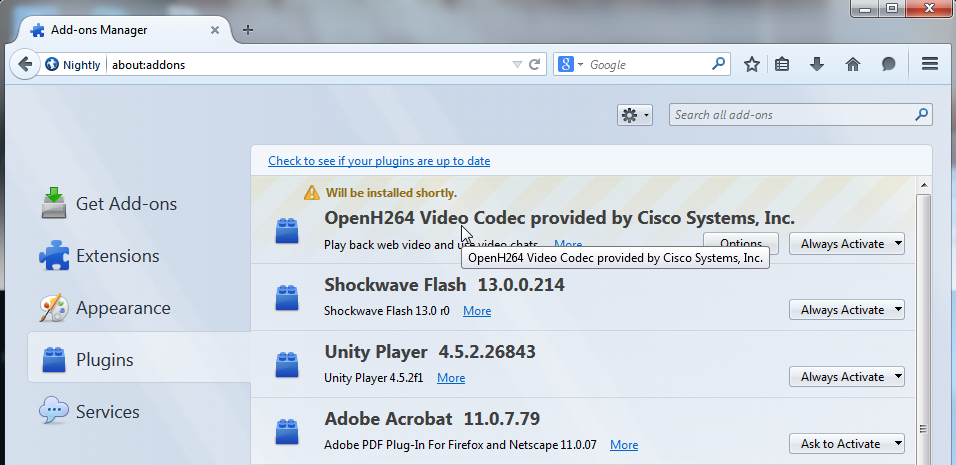
Task: Click More link for Unity Player
Action: click(451, 378)
